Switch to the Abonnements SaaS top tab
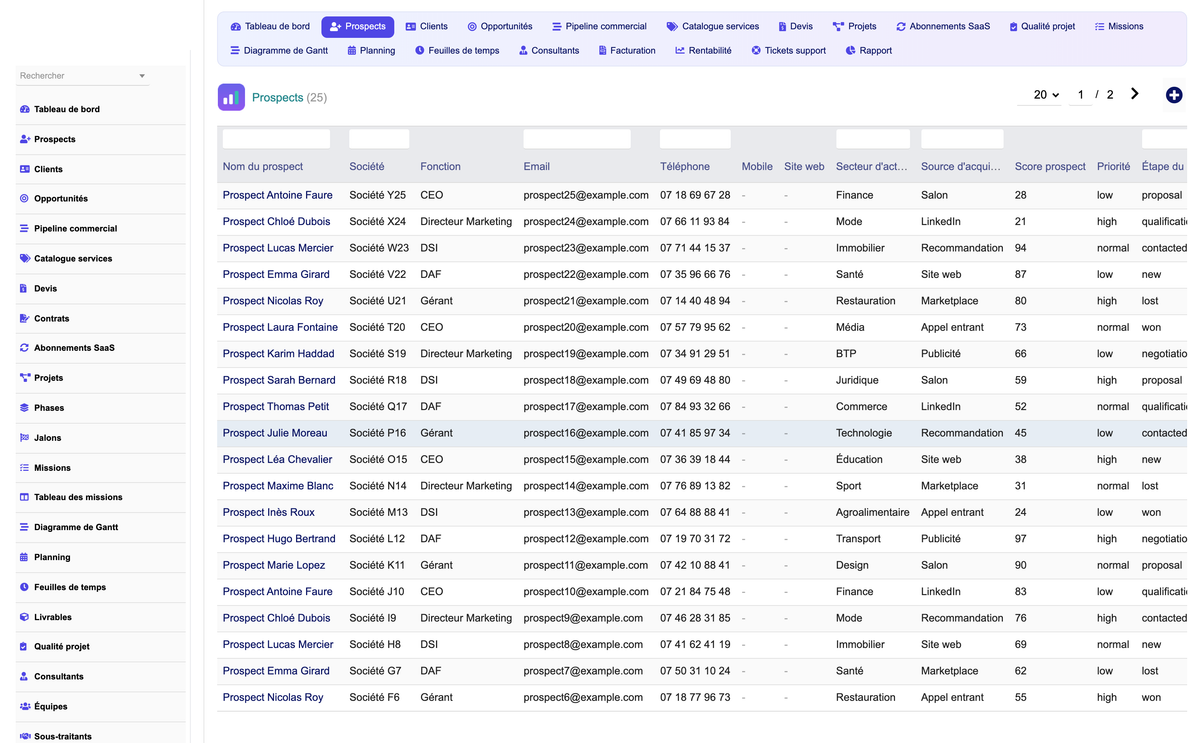Viewport: 1200px width, 743px height. tap(943, 27)
